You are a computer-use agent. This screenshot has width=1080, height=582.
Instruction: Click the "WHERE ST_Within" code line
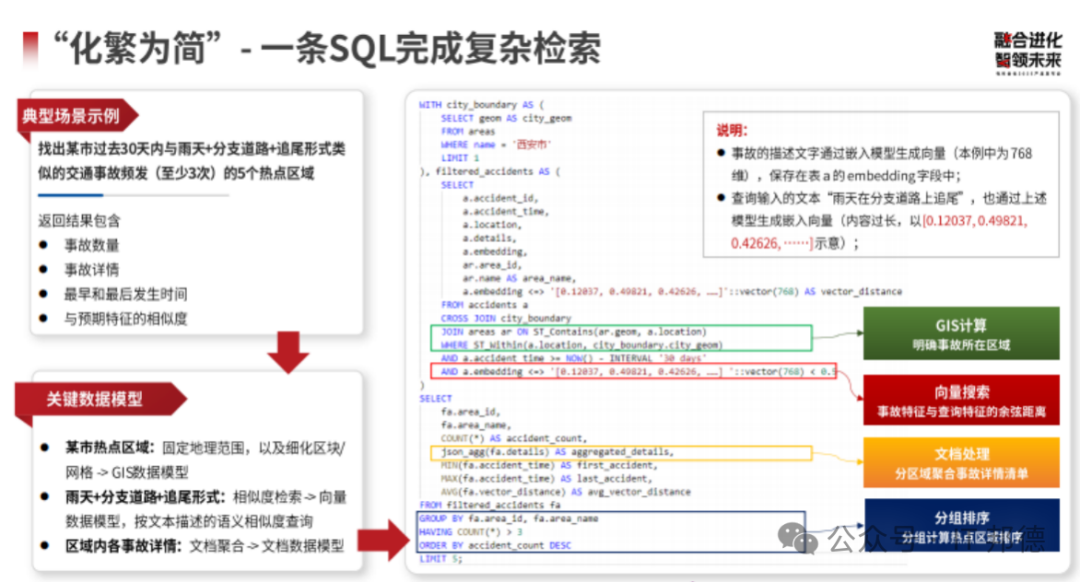pyautogui.click(x=582, y=345)
